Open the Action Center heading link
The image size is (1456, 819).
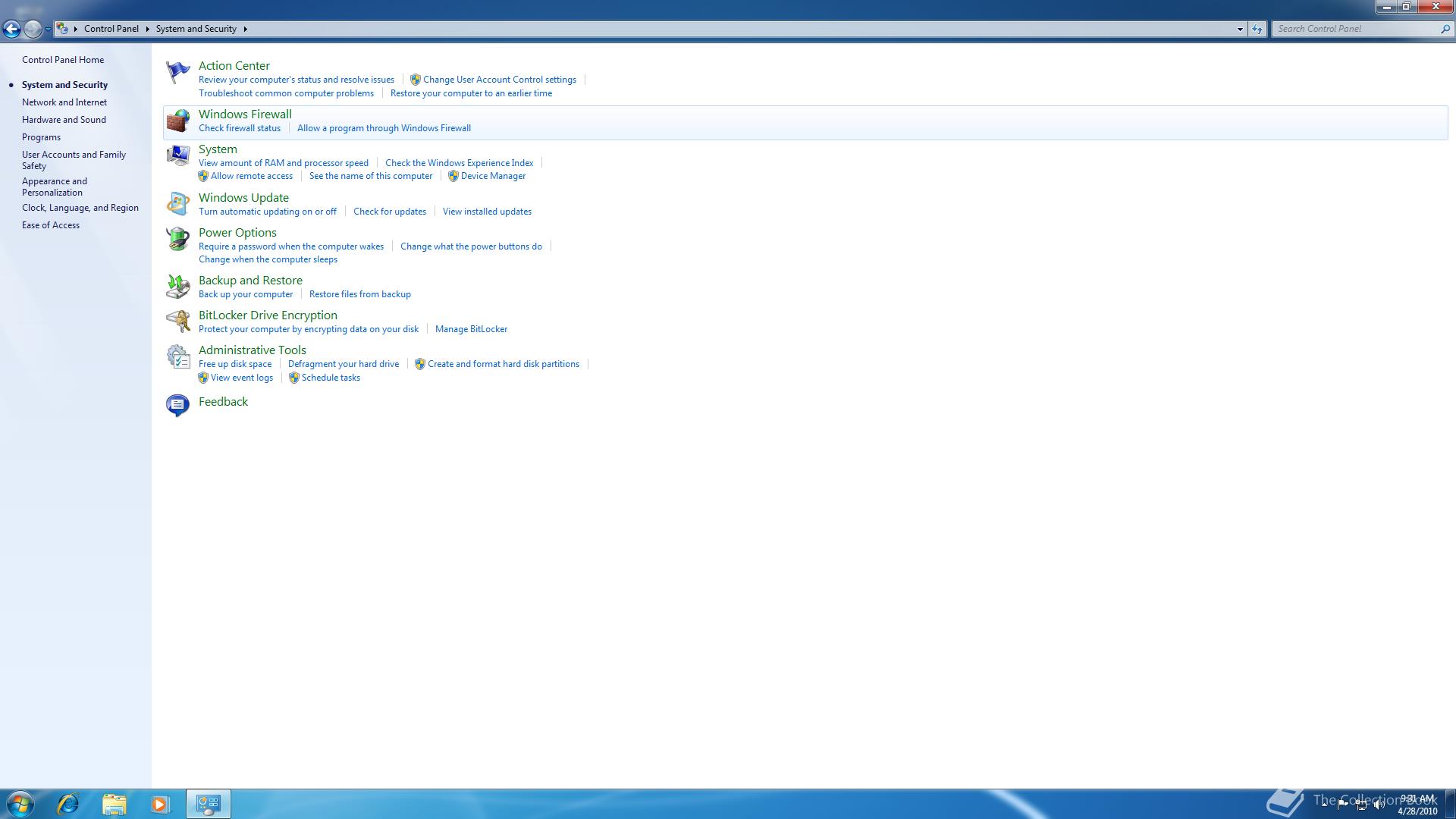coord(234,66)
